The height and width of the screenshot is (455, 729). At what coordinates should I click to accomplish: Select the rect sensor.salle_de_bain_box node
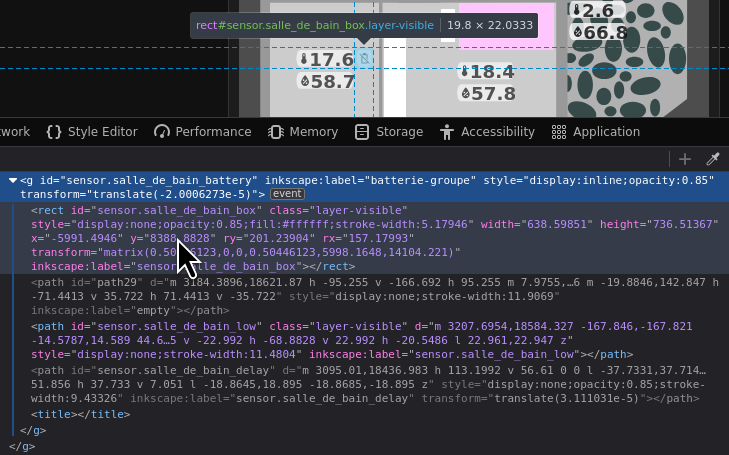point(364,238)
